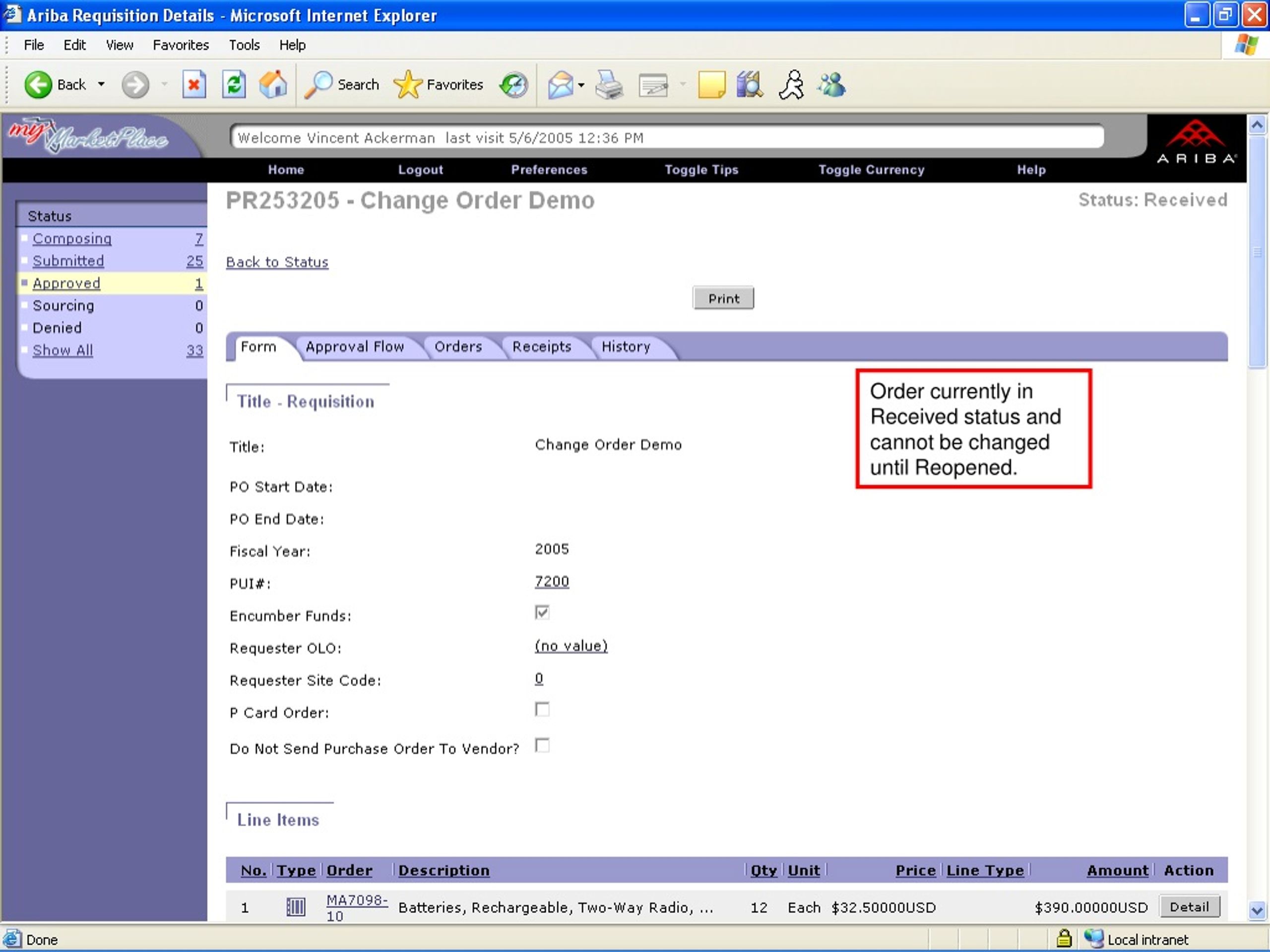Click the Messenger people icon
Viewport: 1270px width, 952px height.
[832, 85]
